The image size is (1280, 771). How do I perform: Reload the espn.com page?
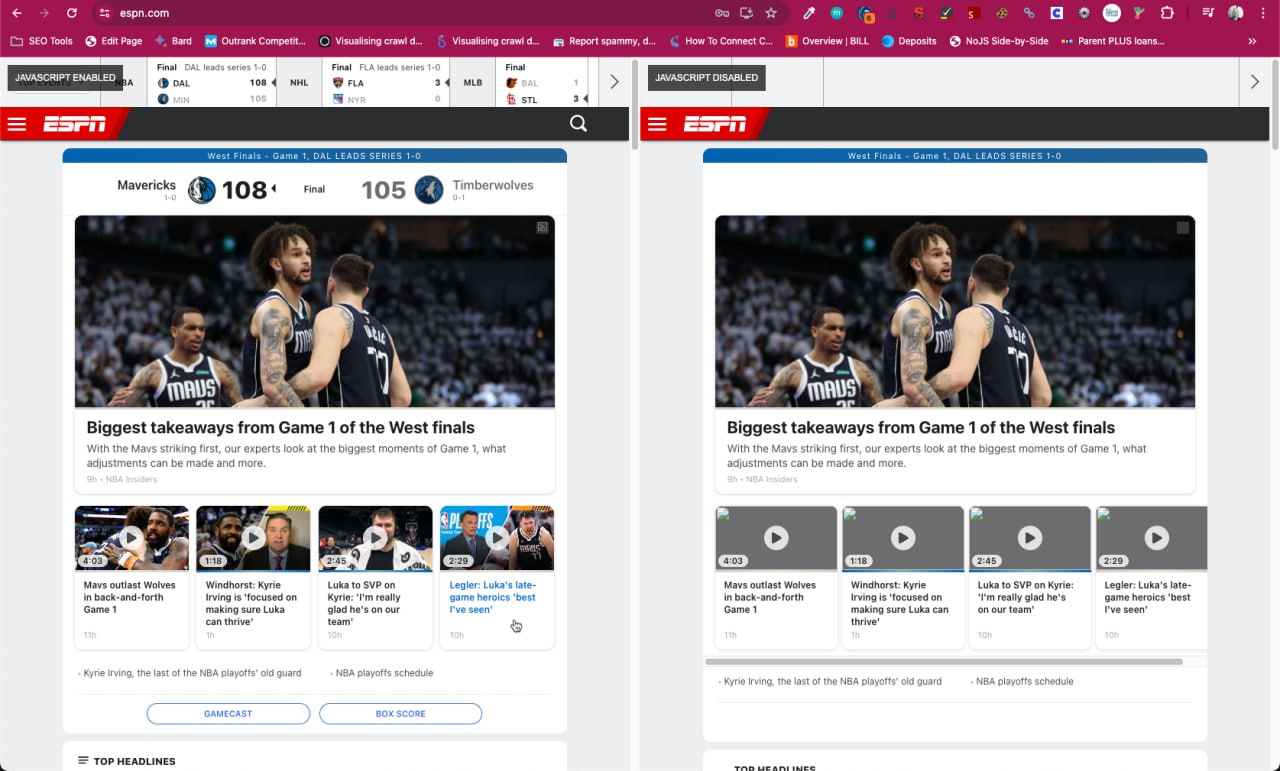[72, 13]
